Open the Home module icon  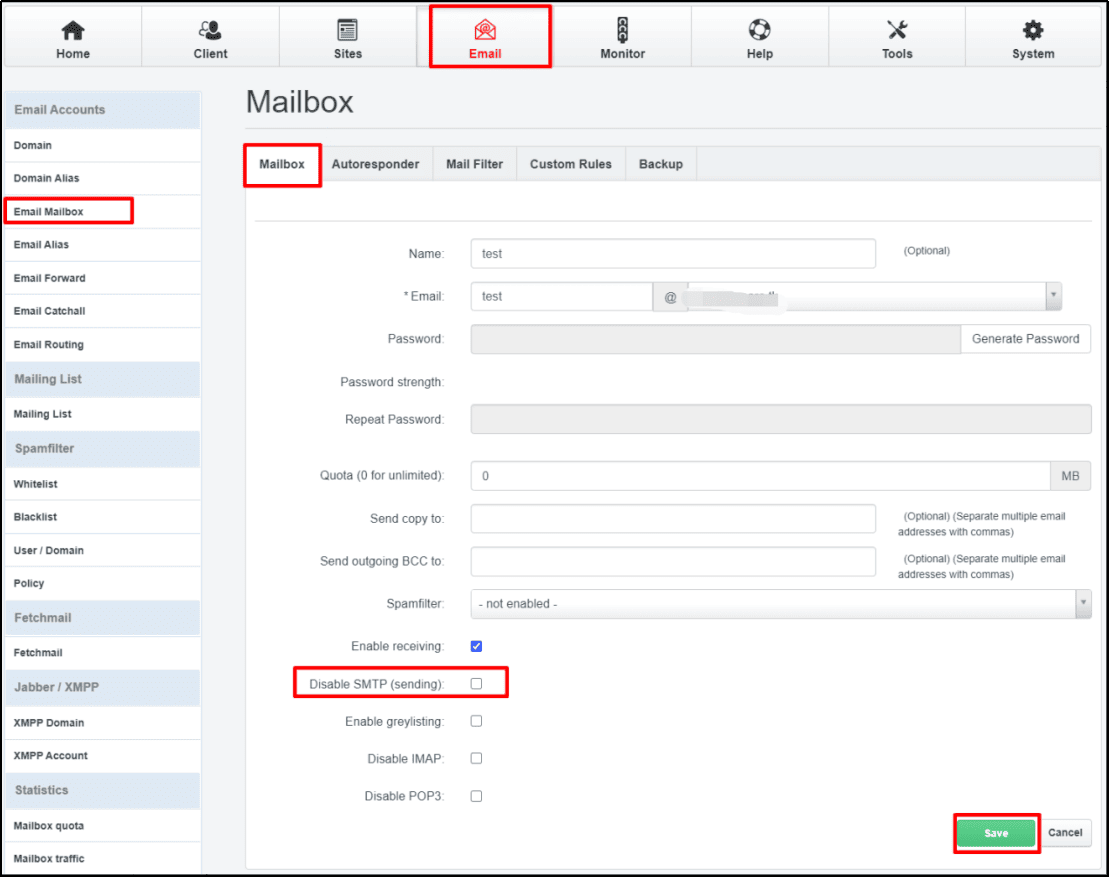pyautogui.click(x=73, y=30)
